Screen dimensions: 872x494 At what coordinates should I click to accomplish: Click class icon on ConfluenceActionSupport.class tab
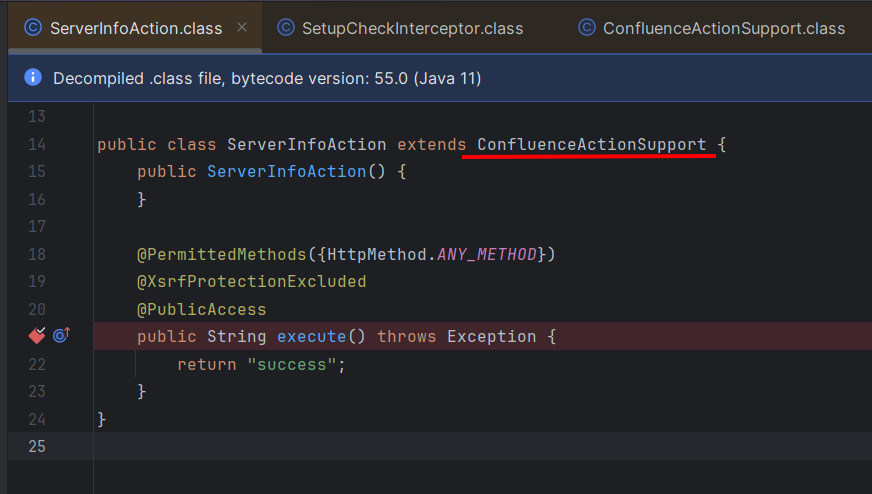point(587,27)
